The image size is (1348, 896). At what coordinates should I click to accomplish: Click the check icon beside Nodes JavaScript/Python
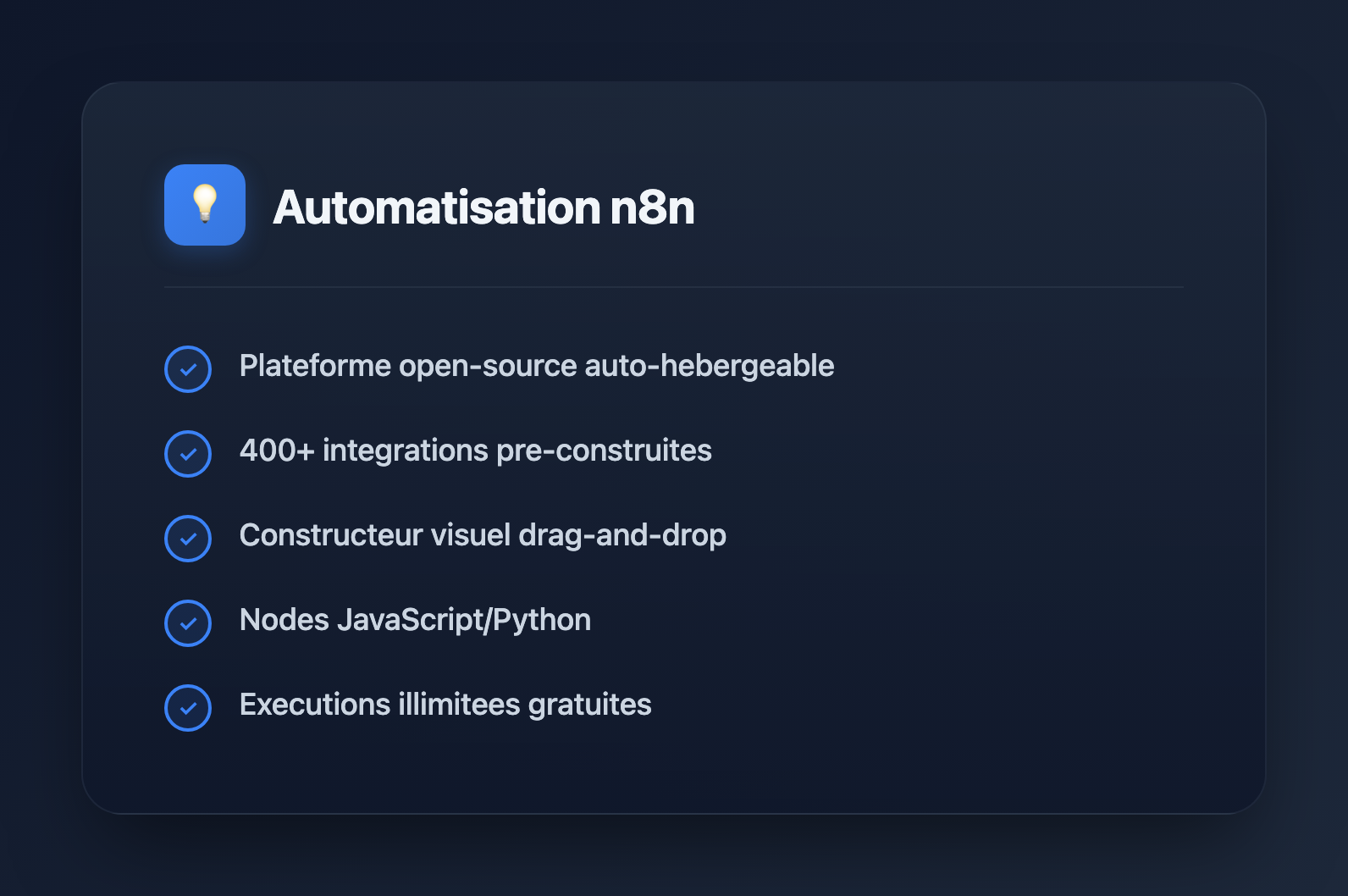(188, 623)
